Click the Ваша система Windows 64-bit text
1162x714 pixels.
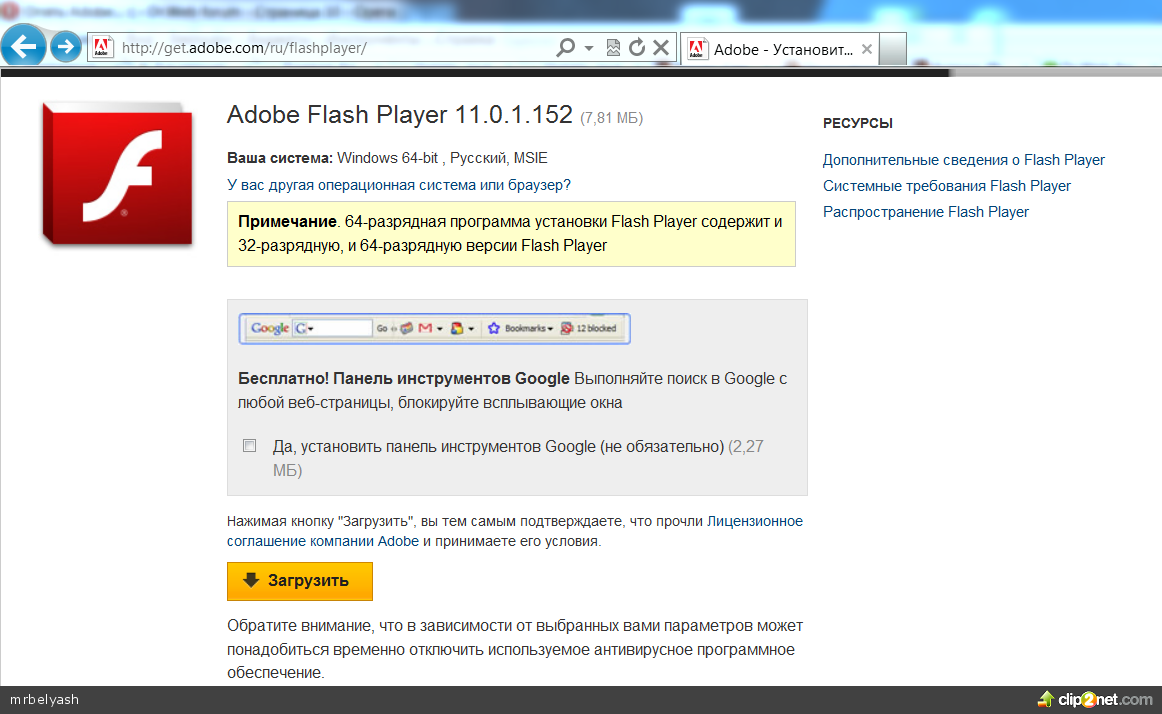[387, 158]
